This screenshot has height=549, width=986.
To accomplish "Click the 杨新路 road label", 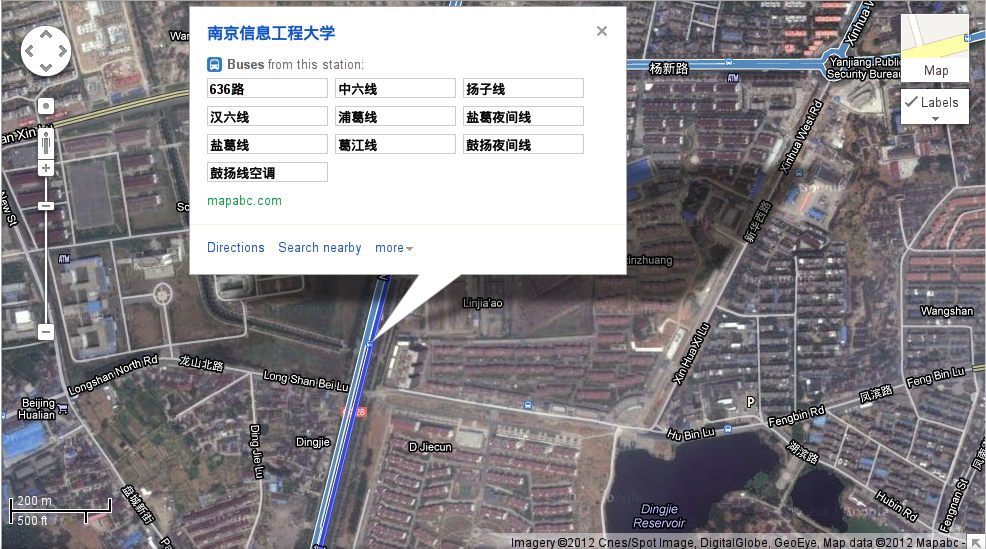I will pos(669,69).
